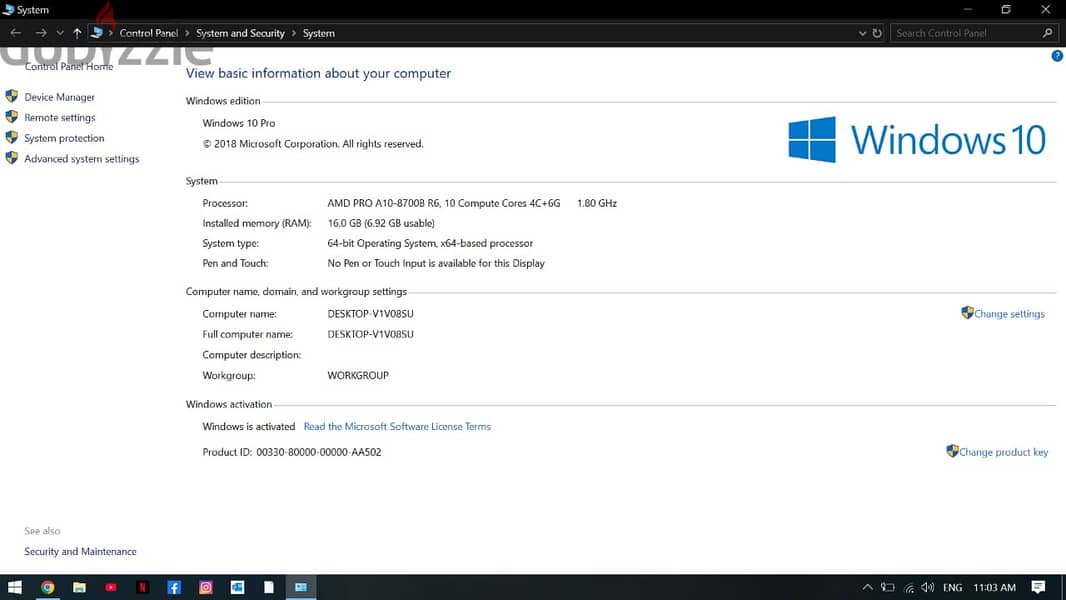Select the System breadcrumb item

point(319,33)
